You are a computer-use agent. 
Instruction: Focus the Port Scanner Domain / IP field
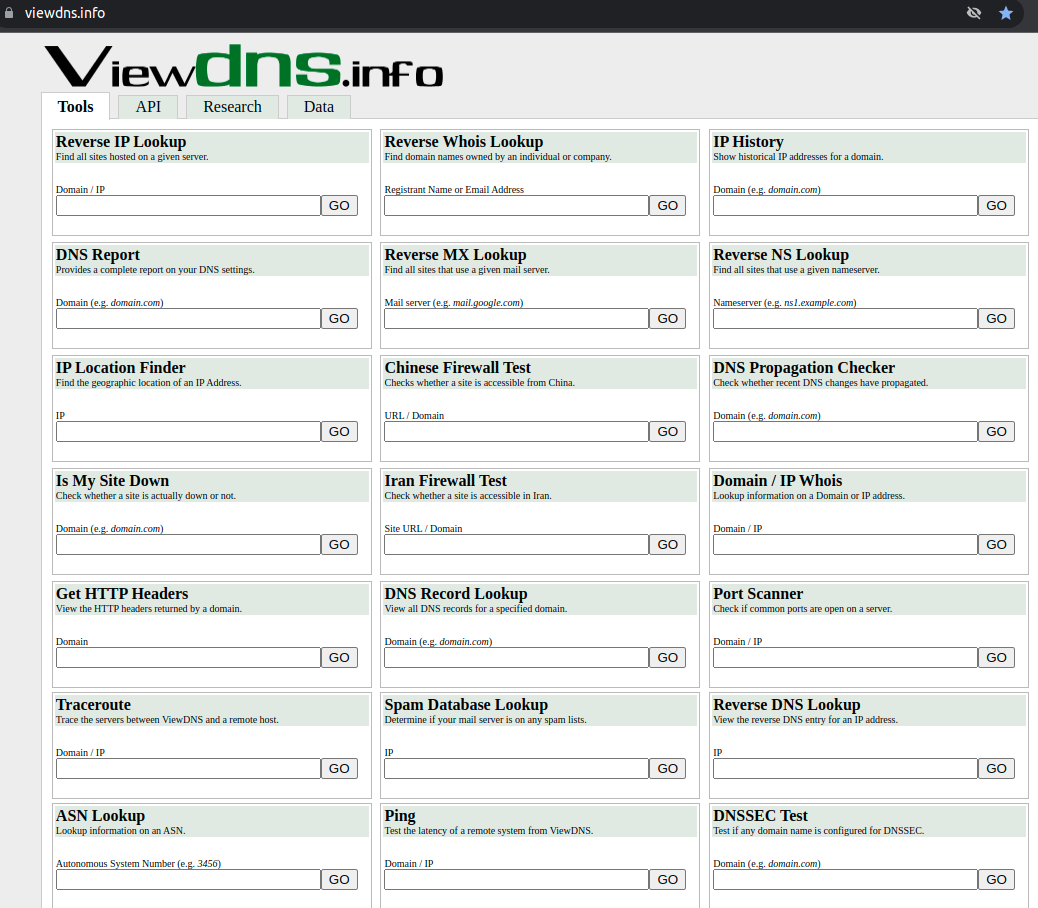tap(845, 657)
